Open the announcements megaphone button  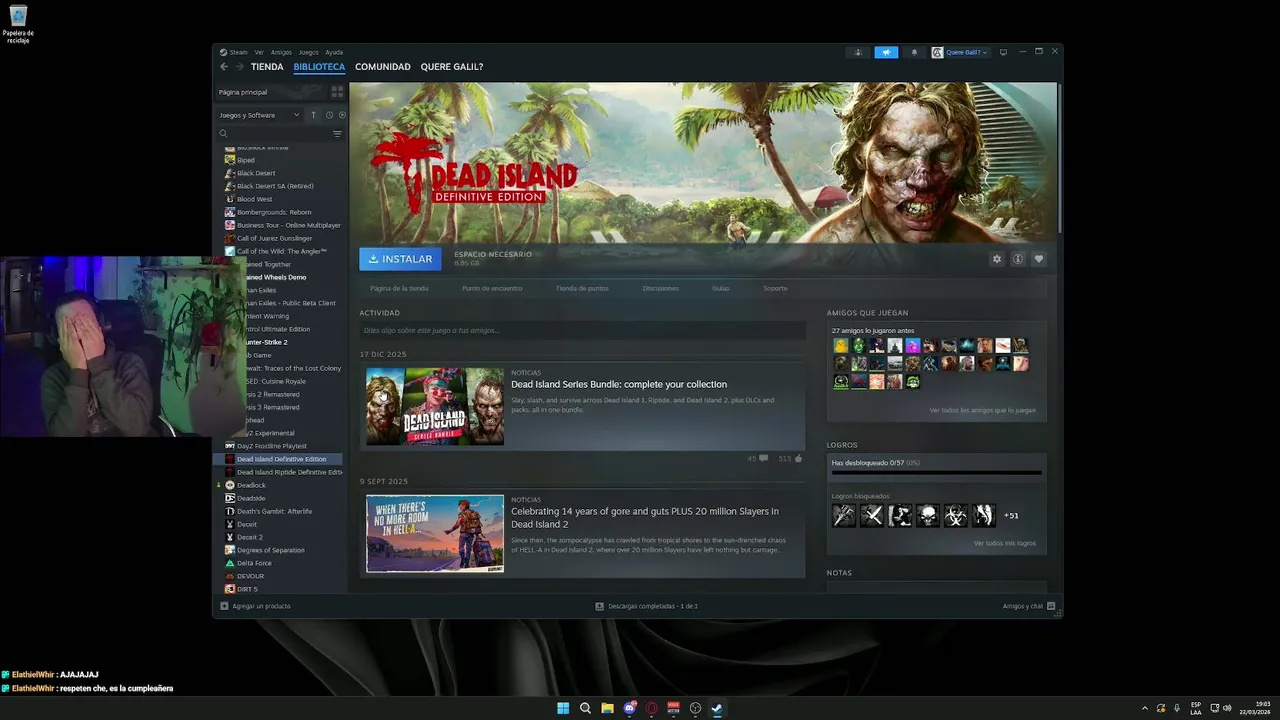pyautogui.click(x=886, y=52)
